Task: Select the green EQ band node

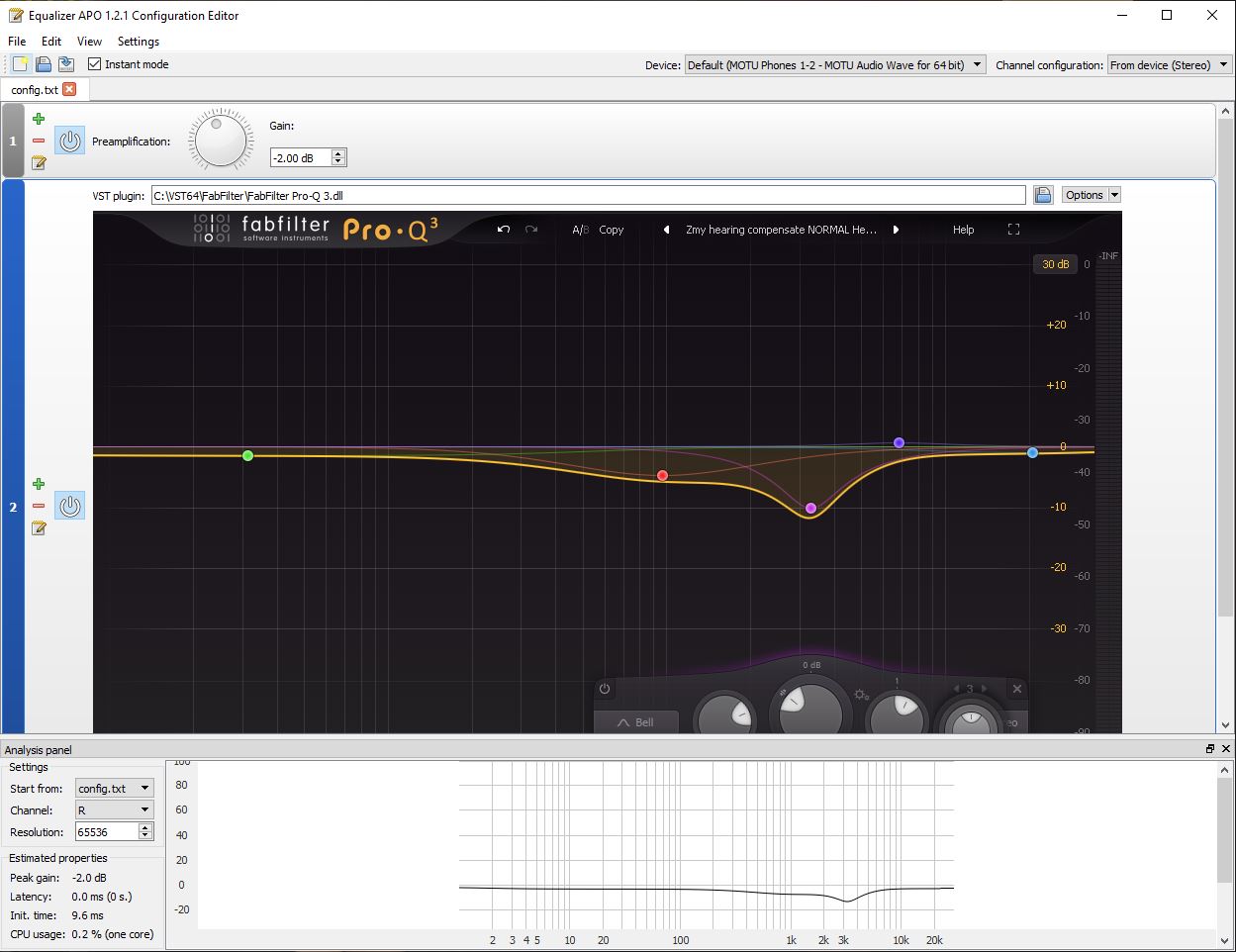Action: [x=248, y=455]
